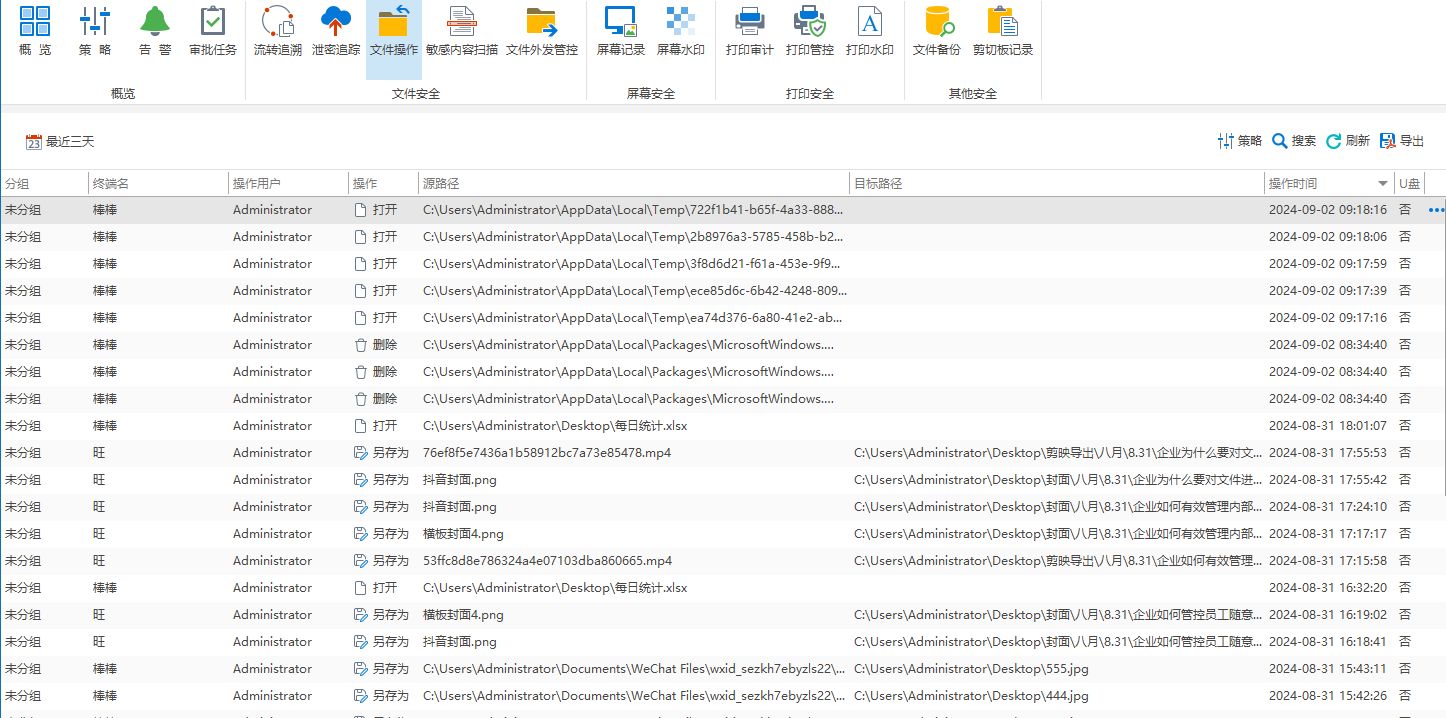Click timestamp 2024-09-02 09:17:59
The height and width of the screenshot is (718, 1446).
click(x=1328, y=264)
